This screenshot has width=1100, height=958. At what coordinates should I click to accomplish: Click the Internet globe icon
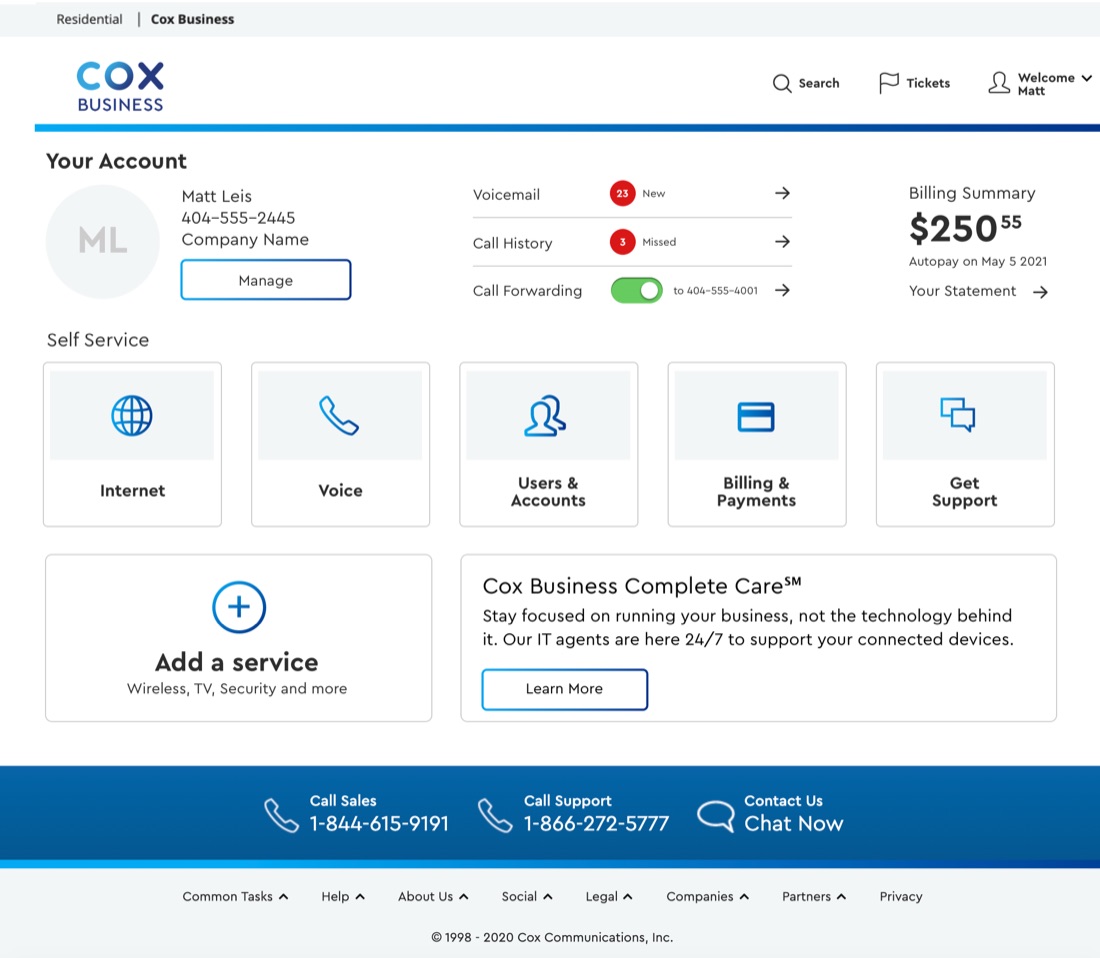(132, 416)
